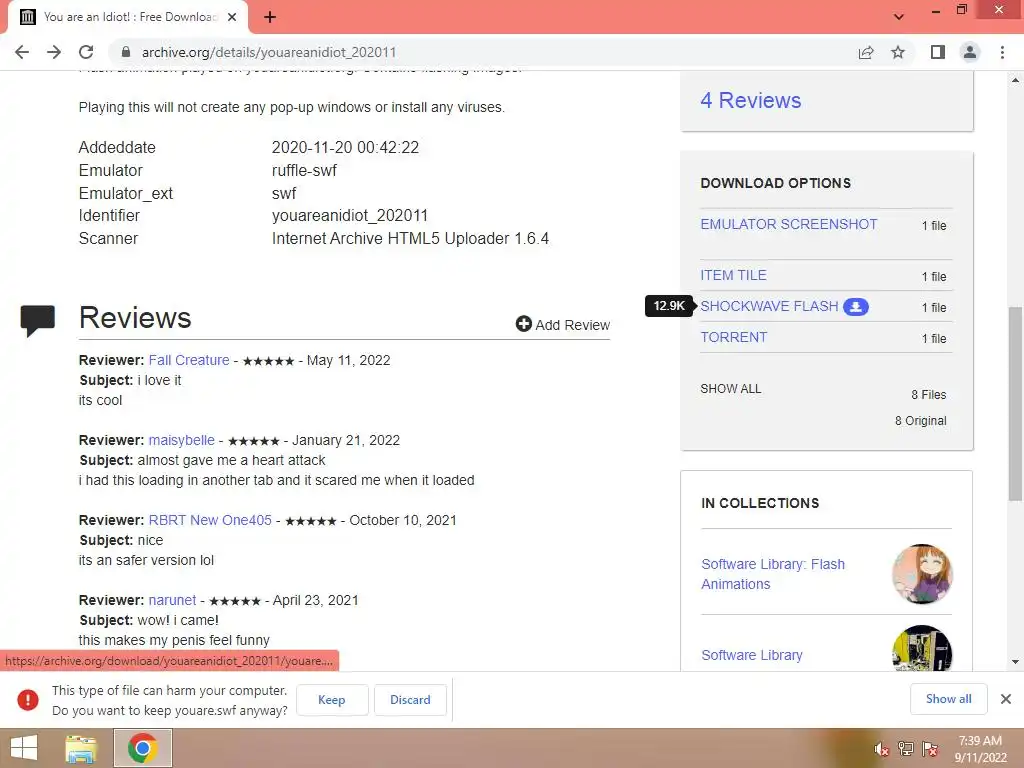The height and width of the screenshot is (768, 1024).
Task: Open the browser side panel
Action: point(938,52)
